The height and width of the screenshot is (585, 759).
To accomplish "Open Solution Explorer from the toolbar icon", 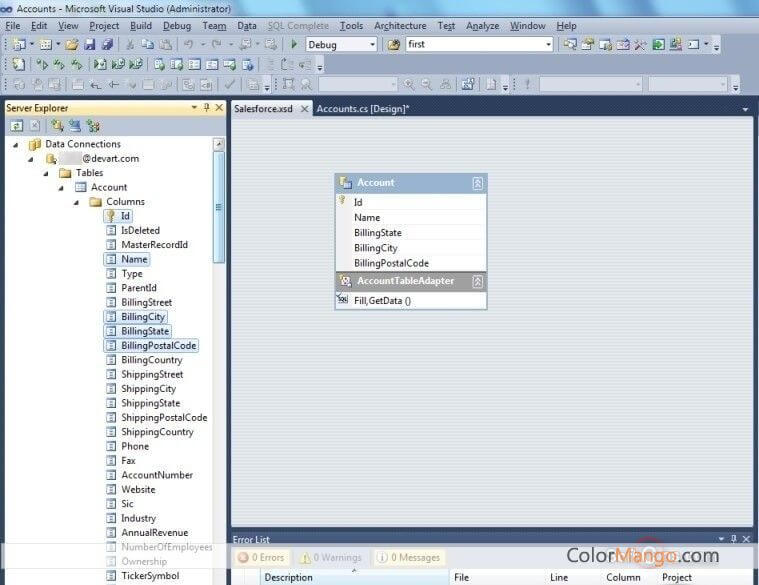I will (x=570, y=45).
